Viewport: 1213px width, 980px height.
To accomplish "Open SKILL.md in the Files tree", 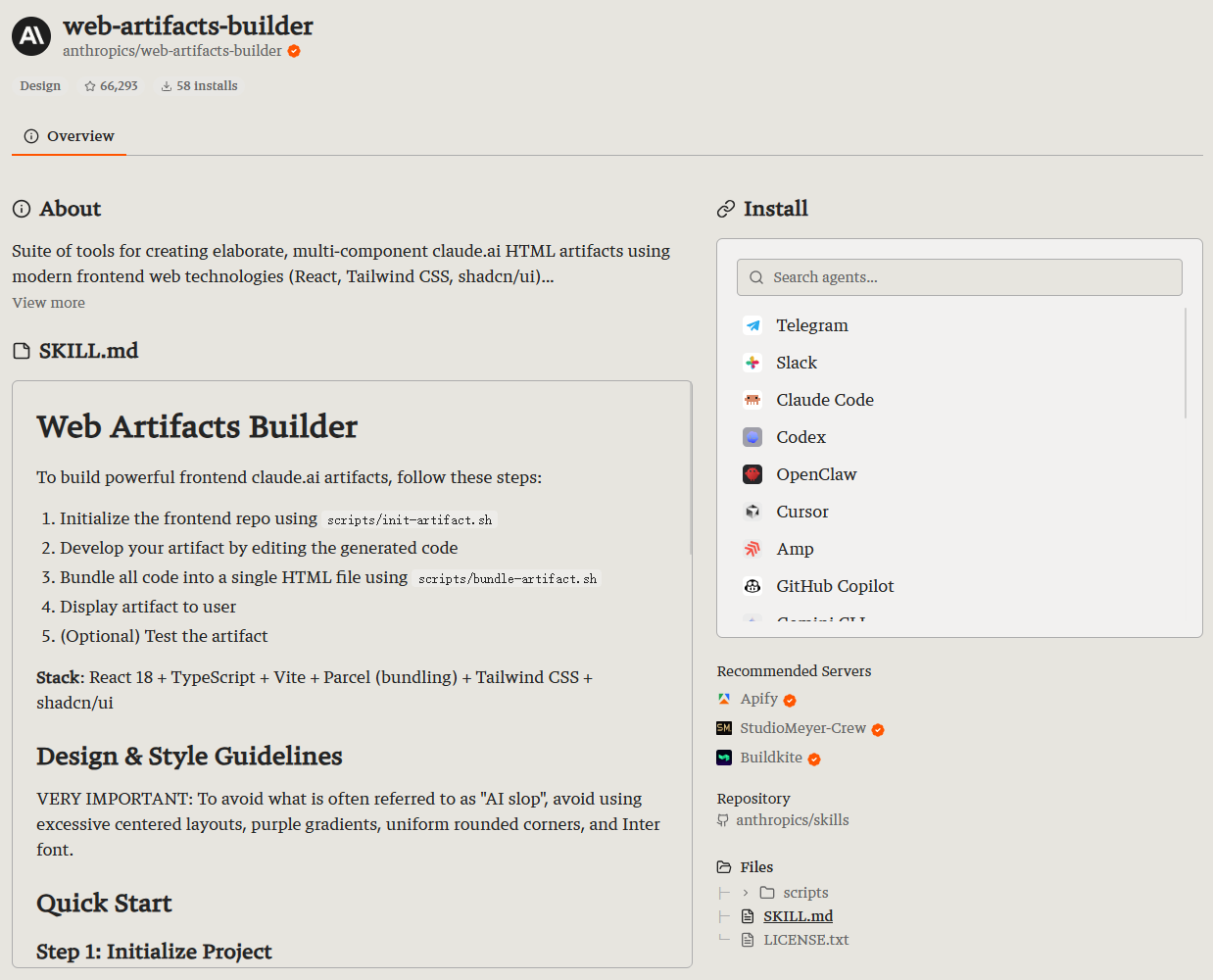I will (x=799, y=916).
